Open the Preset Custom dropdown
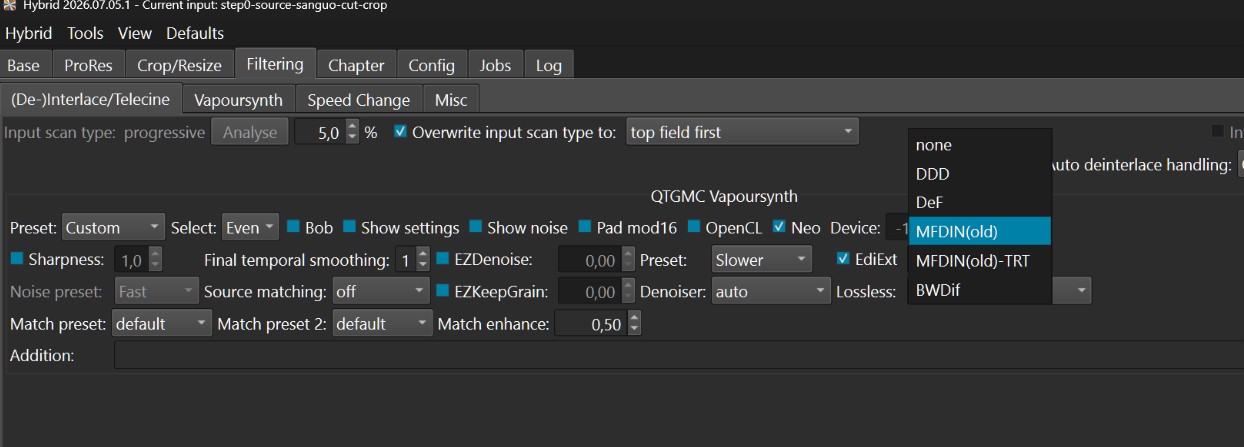Image resolution: width=1244 pixels, height=447 pixels. tap(113, 228)
